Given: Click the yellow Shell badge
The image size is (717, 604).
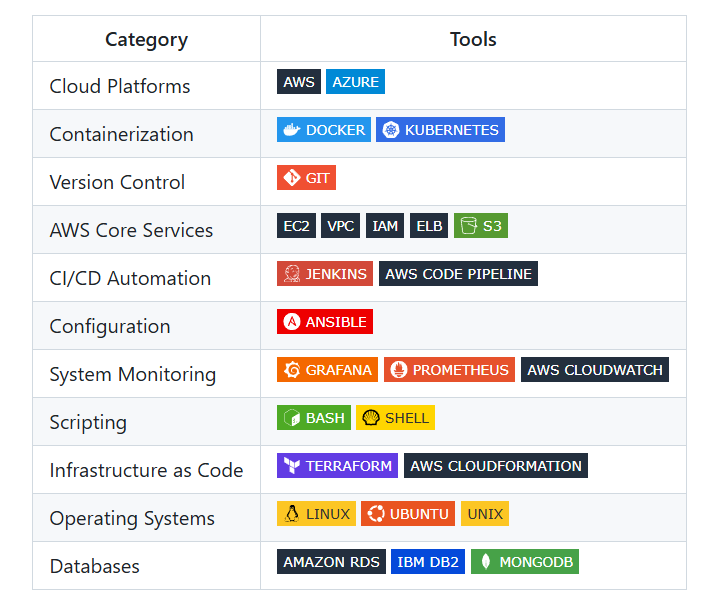Looking at the screenshot, I should pyautogui.click(x=396, y=418).
